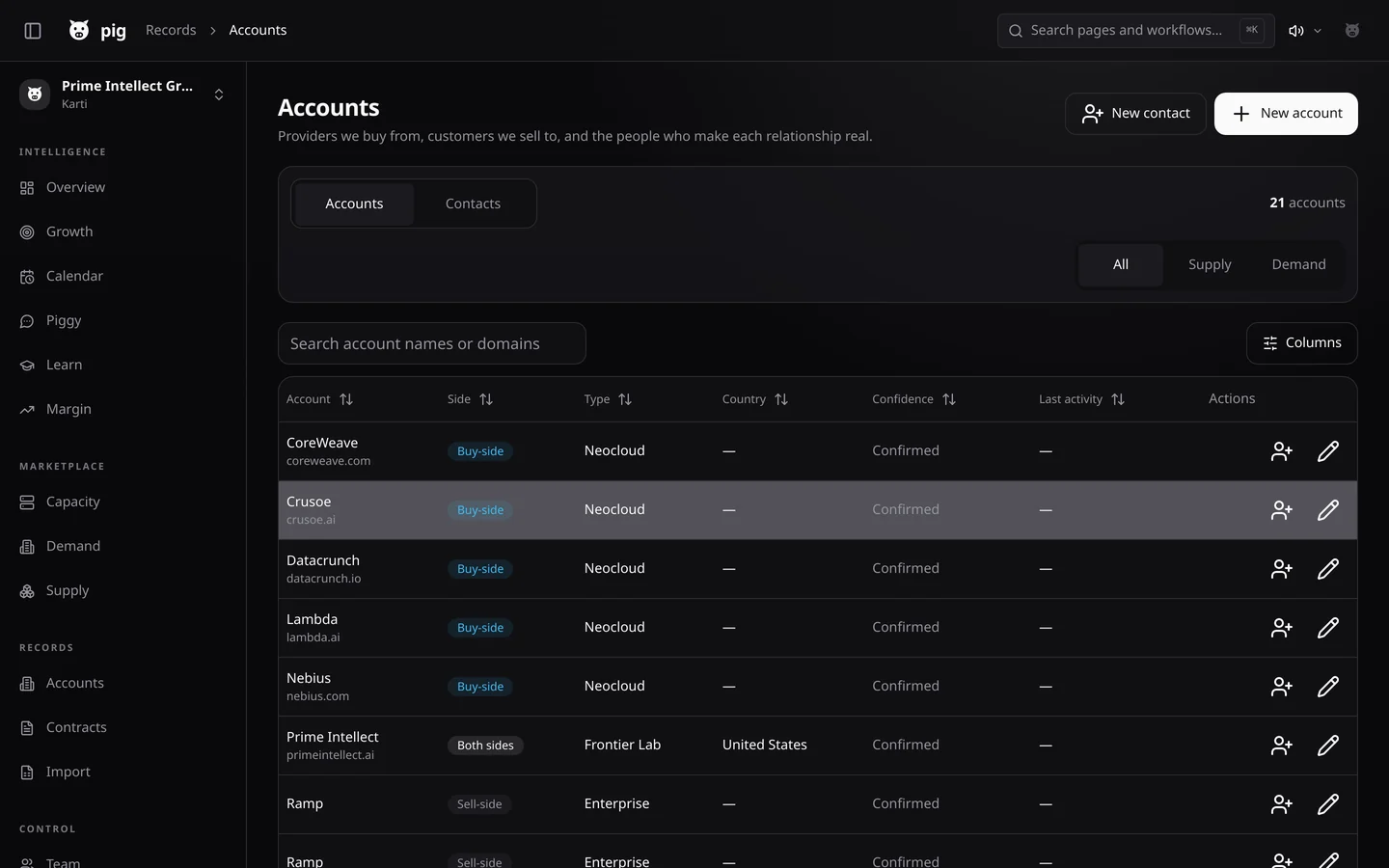
Task: Add contact to CoreWeave row
Action: coord(1281,451)
